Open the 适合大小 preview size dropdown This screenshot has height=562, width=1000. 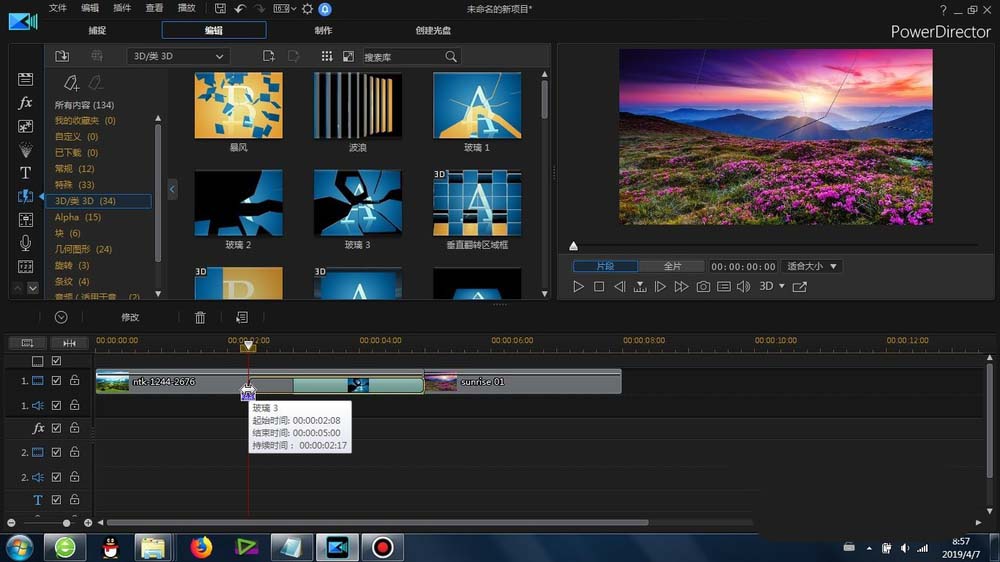pyautogui.click(x=812, y=266)
